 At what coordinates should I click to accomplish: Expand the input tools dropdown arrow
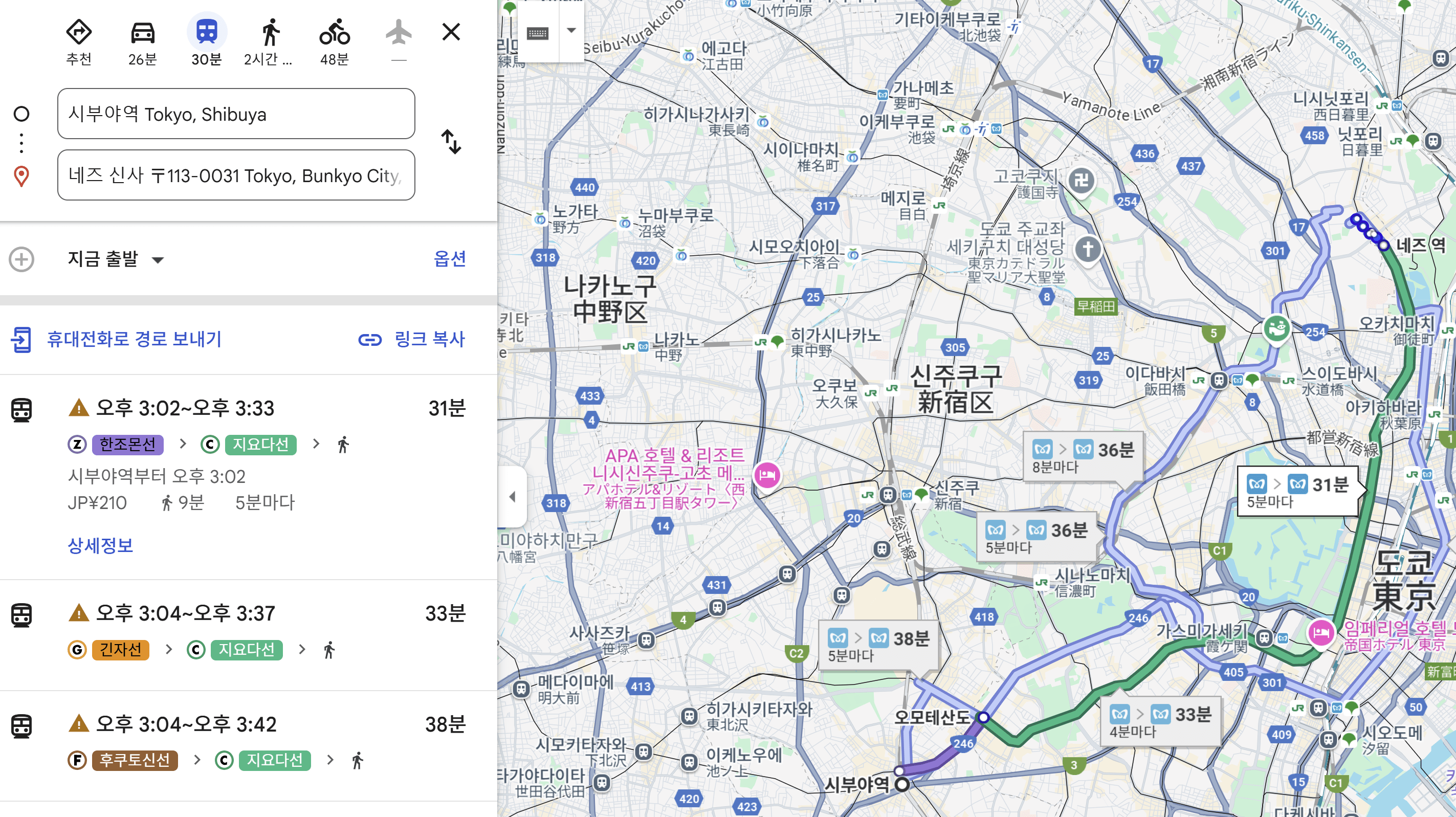pos(571,31)
